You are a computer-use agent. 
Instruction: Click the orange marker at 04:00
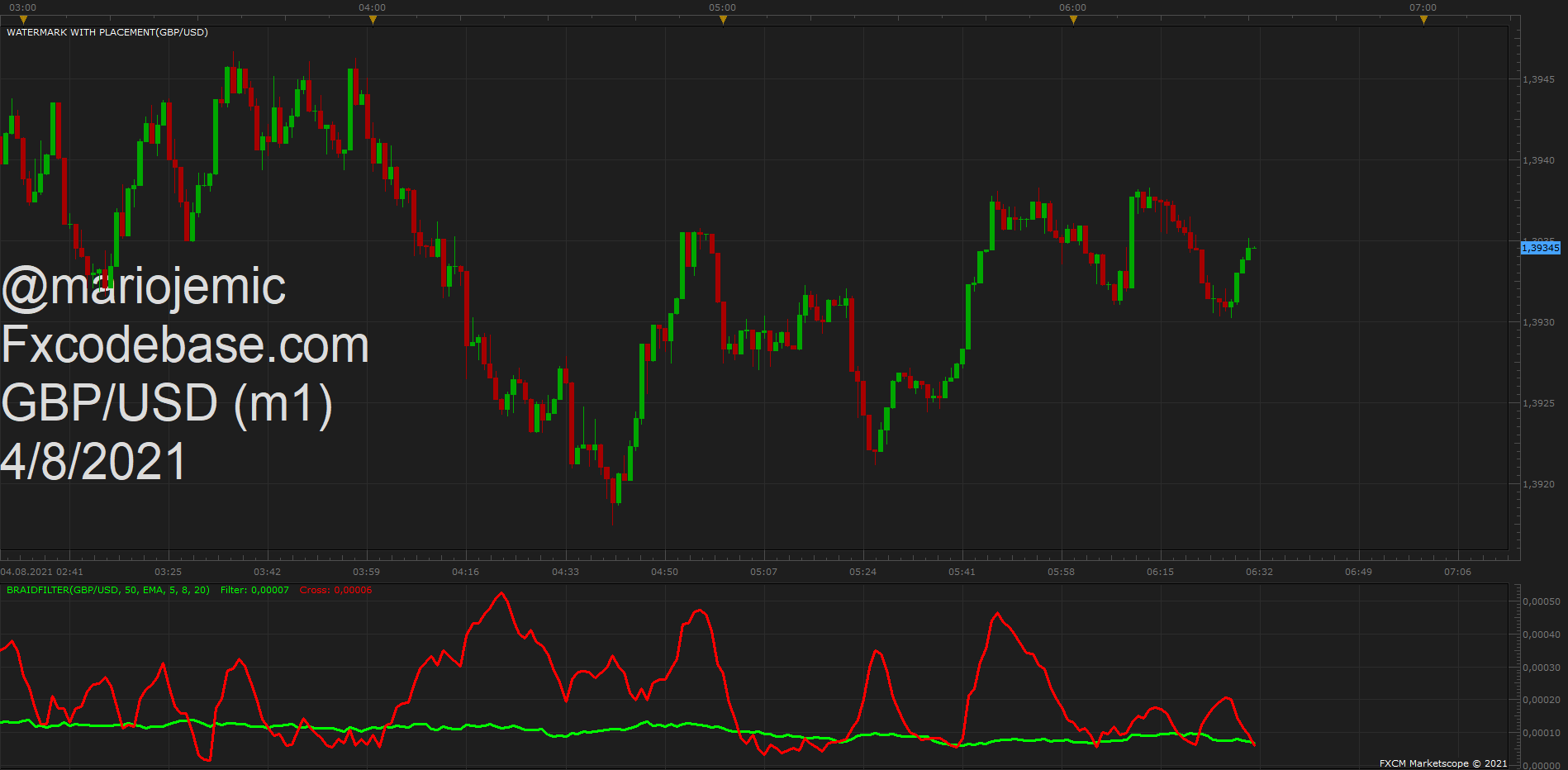click(373, 20)
